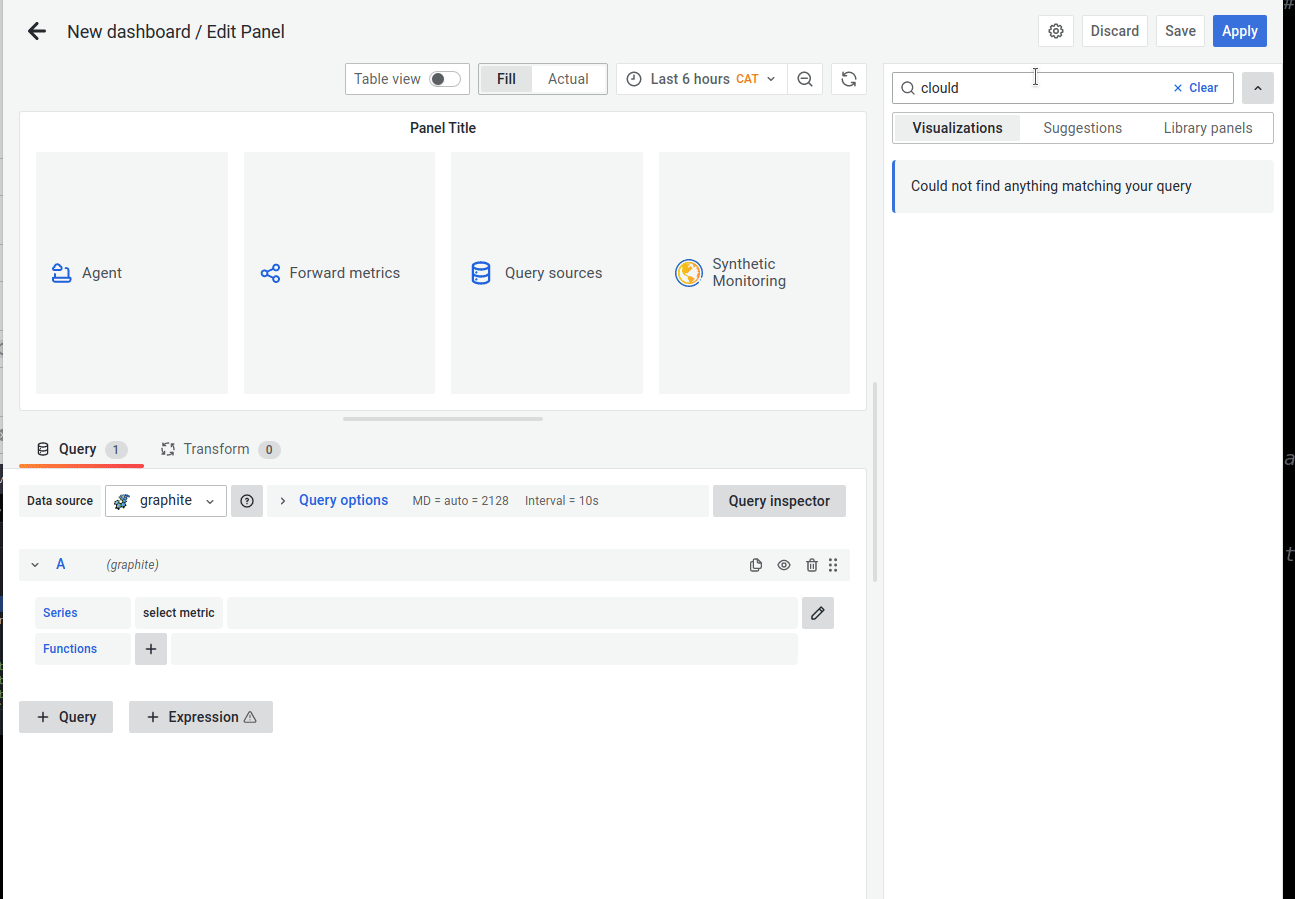Toggle query A visibility with the eye icon
This screenshot has width=1295, height=899.
783,564
